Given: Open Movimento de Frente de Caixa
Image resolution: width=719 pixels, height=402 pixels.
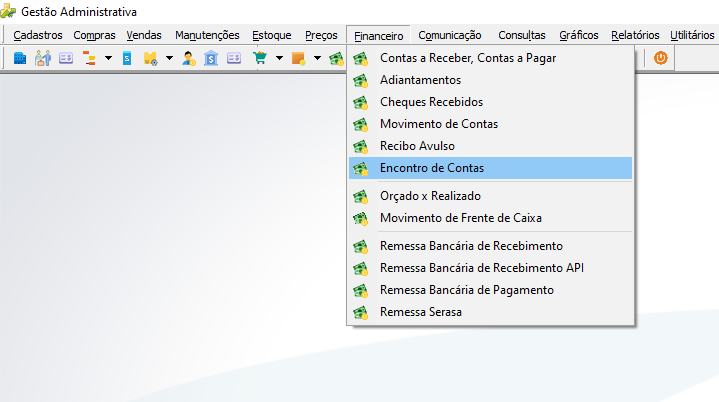Looking at the screenshot, I should click(490, 218).
